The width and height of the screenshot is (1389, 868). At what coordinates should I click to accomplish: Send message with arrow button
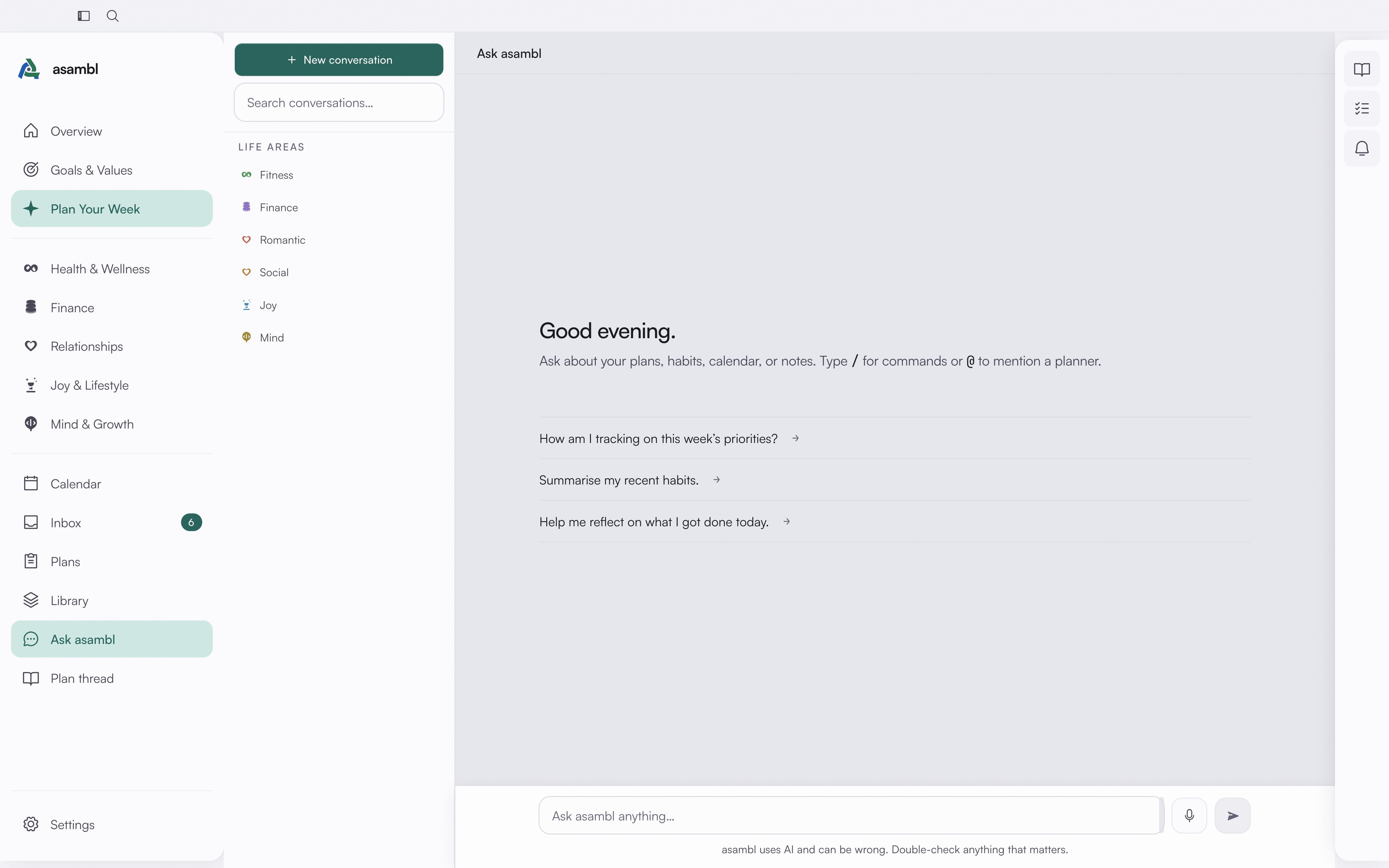click(x=1232, y=815)
